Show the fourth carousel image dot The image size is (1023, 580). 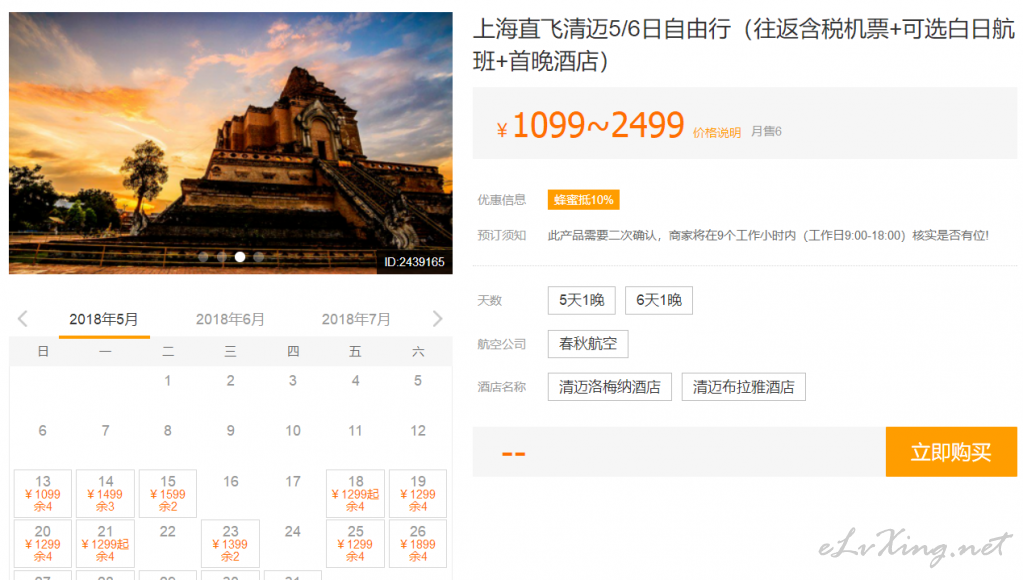[x=258, y=257]
